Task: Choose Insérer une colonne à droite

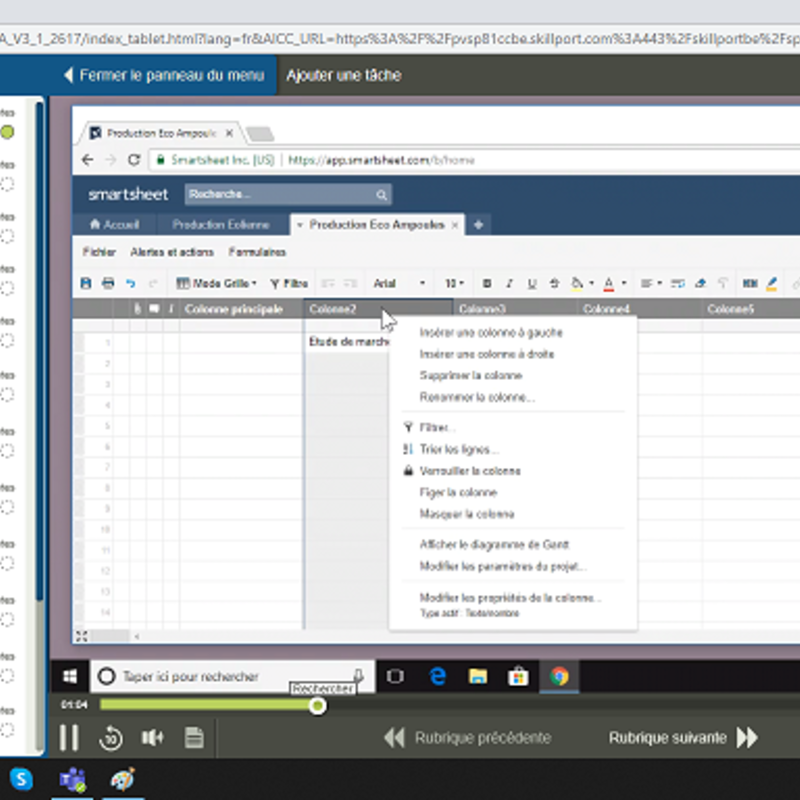Action: [x=487, y=354]
